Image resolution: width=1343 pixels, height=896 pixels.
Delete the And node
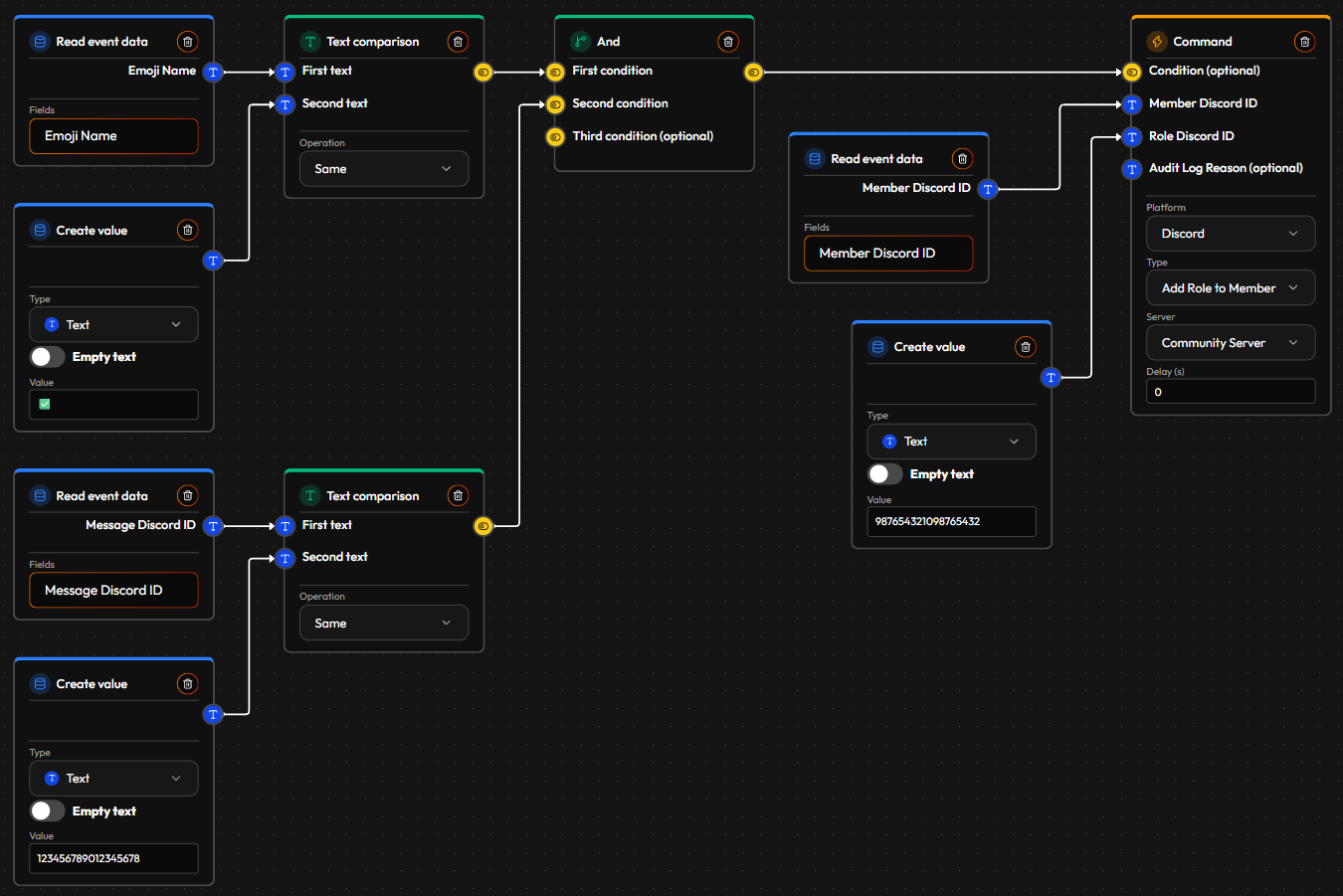(x=728, y=42)
